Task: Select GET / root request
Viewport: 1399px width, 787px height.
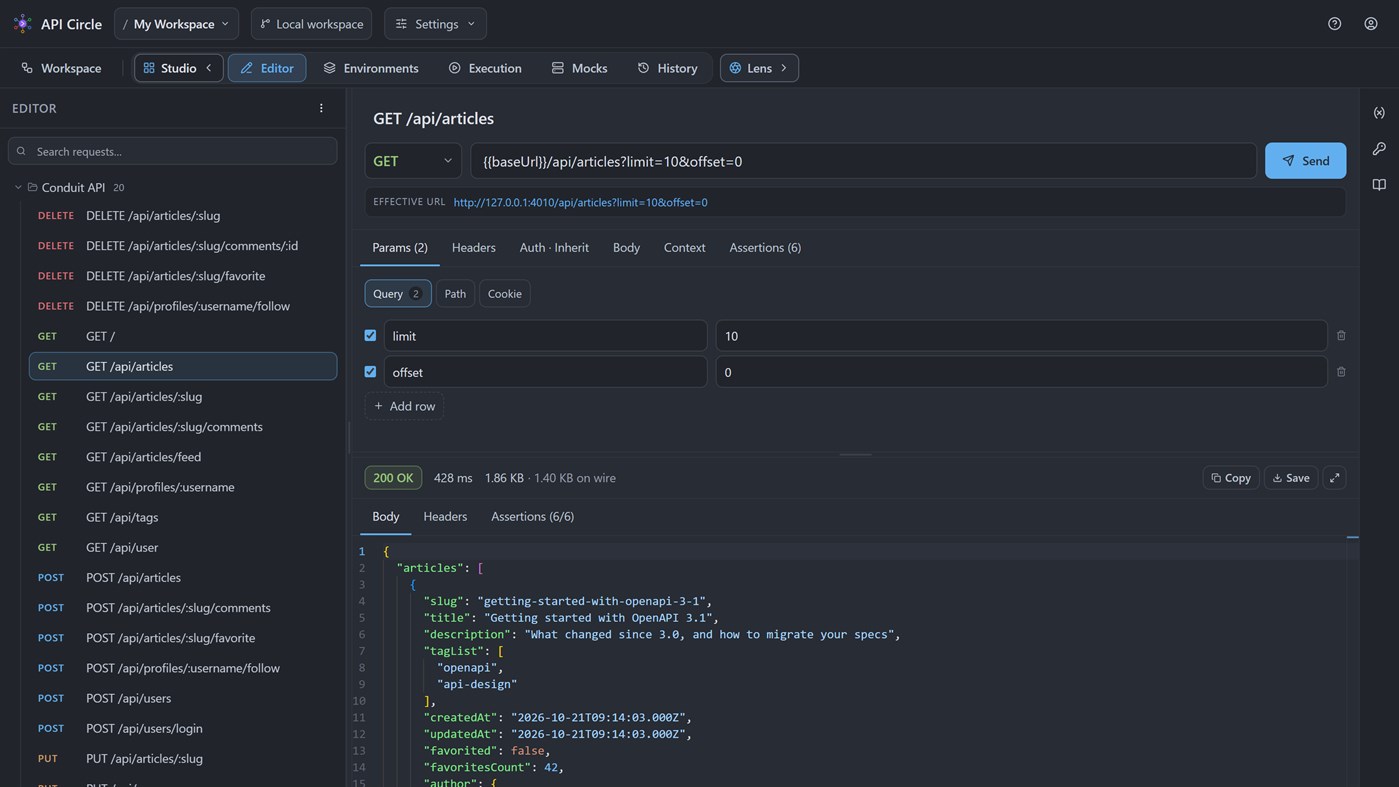Action: (x=183, y=336)
